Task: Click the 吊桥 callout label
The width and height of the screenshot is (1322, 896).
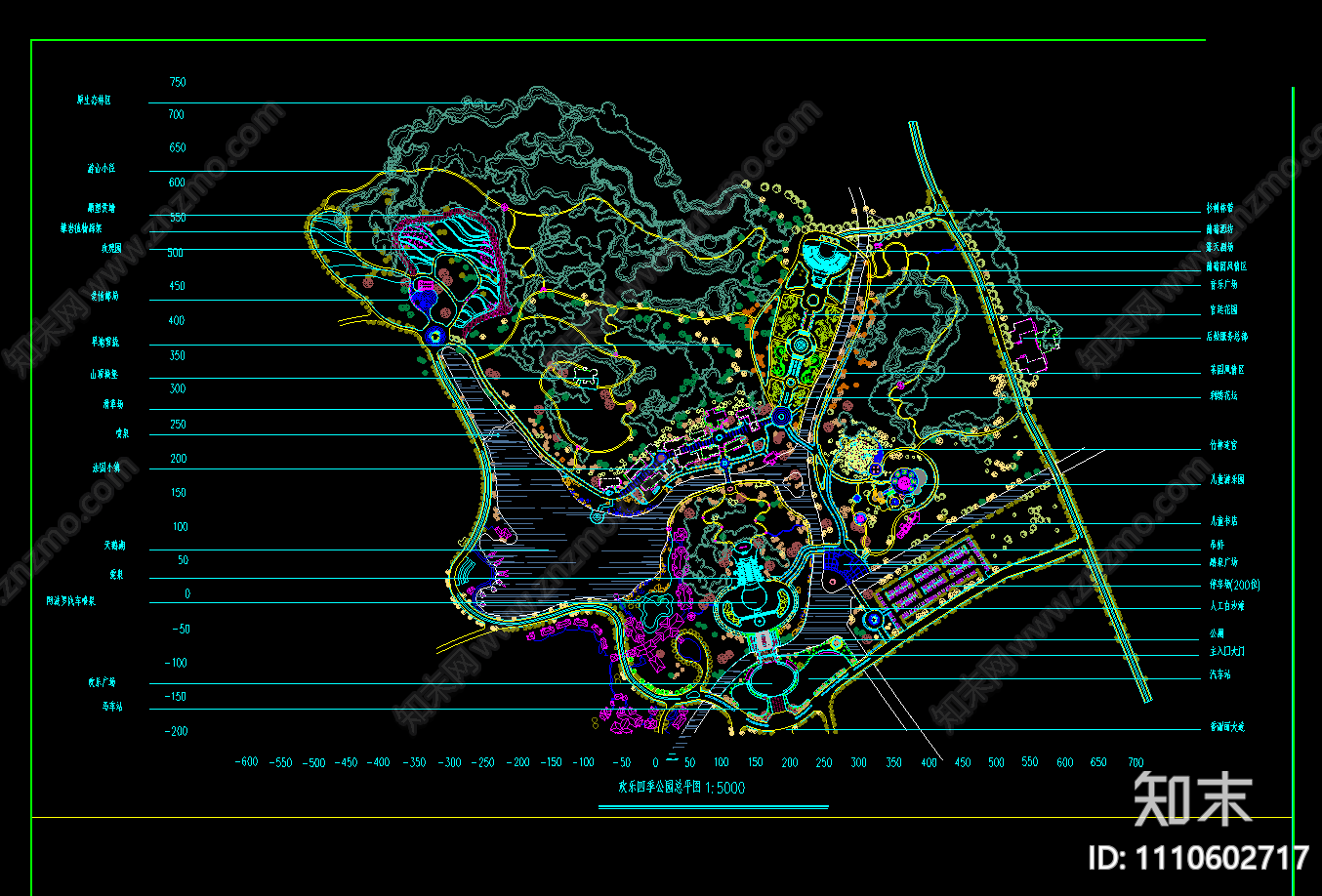Action: (1217, 545)
